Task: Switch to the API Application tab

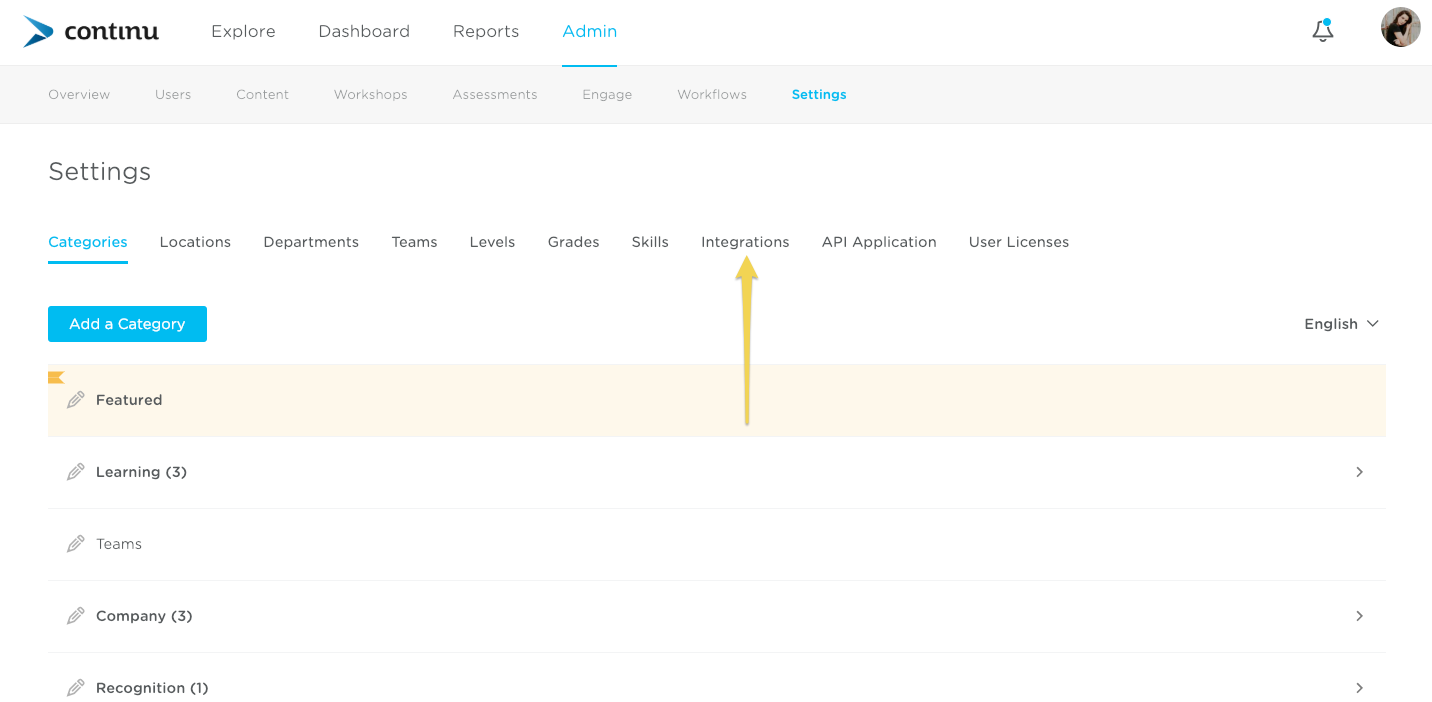Action: point(879,242)
